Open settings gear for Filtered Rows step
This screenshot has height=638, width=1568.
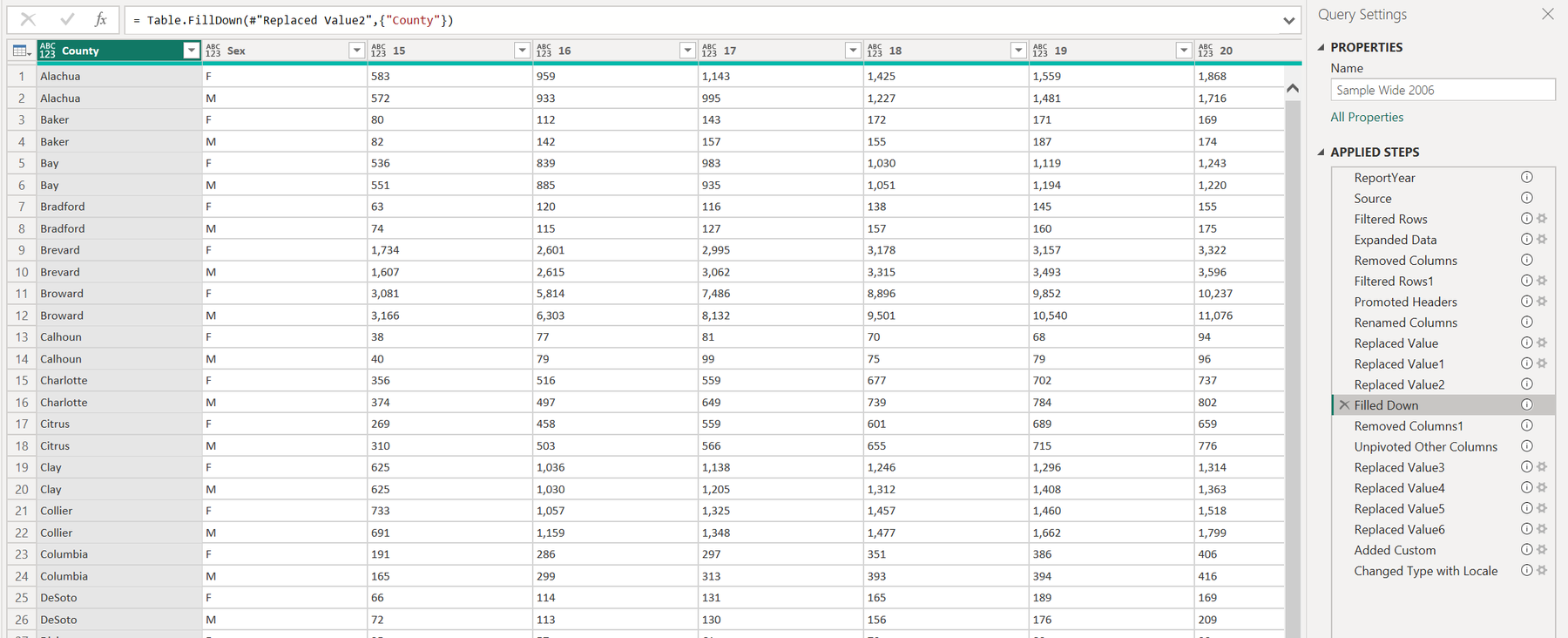click(1542, 219)
